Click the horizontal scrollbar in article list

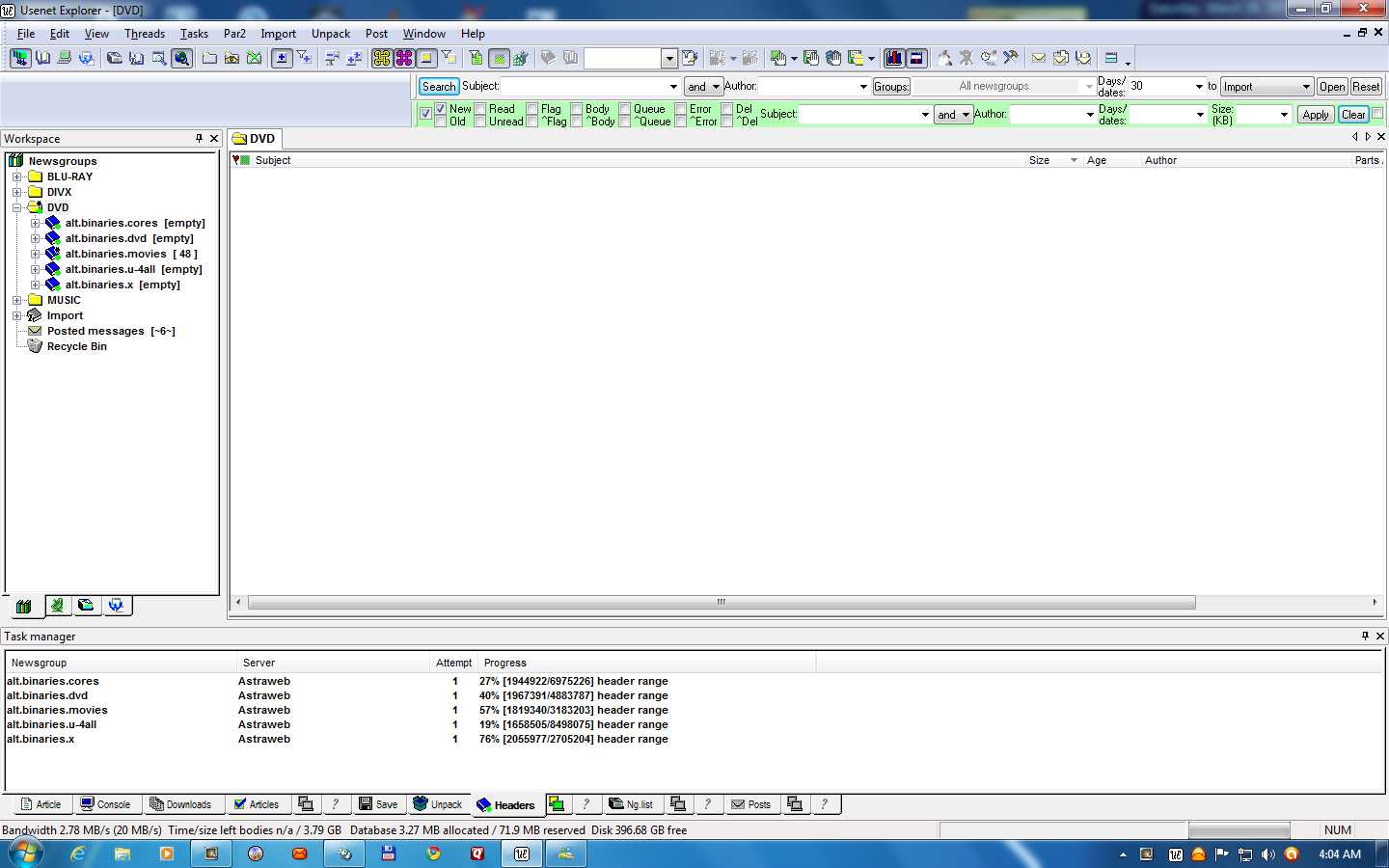tap(721, 603)
